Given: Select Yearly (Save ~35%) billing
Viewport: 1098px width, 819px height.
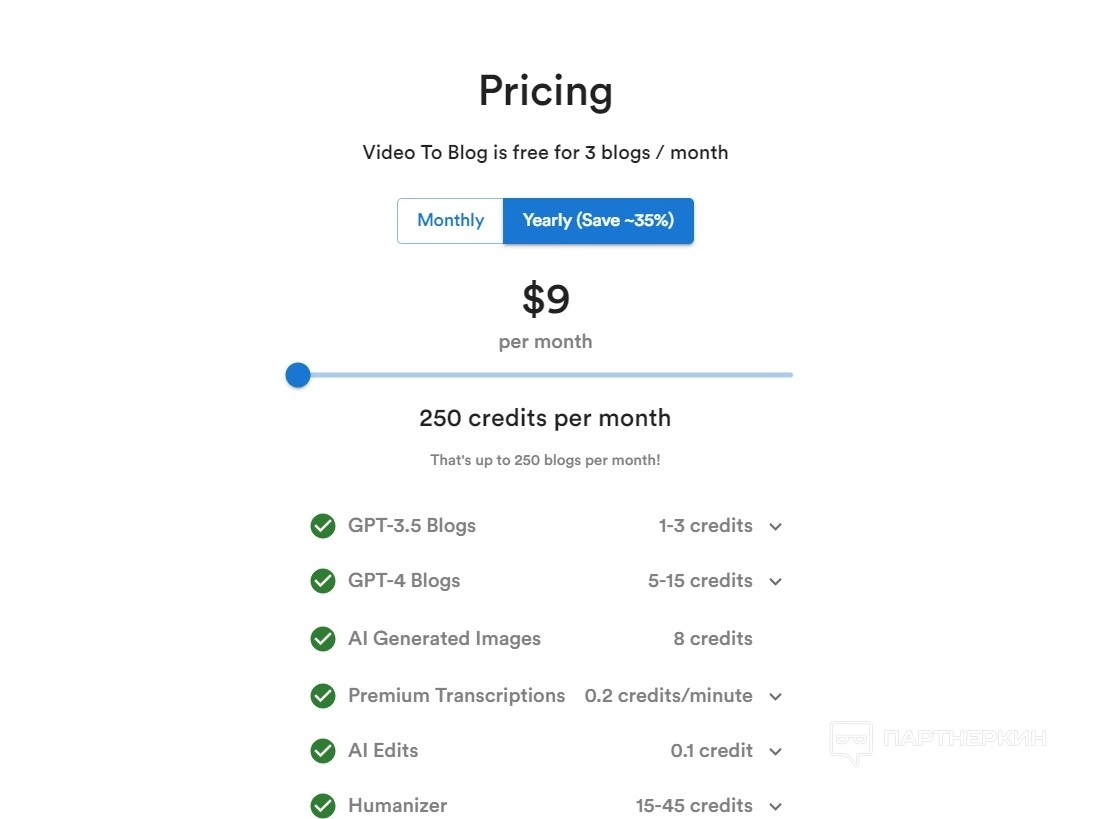Looking at the screenshot, I should [598, 221].
